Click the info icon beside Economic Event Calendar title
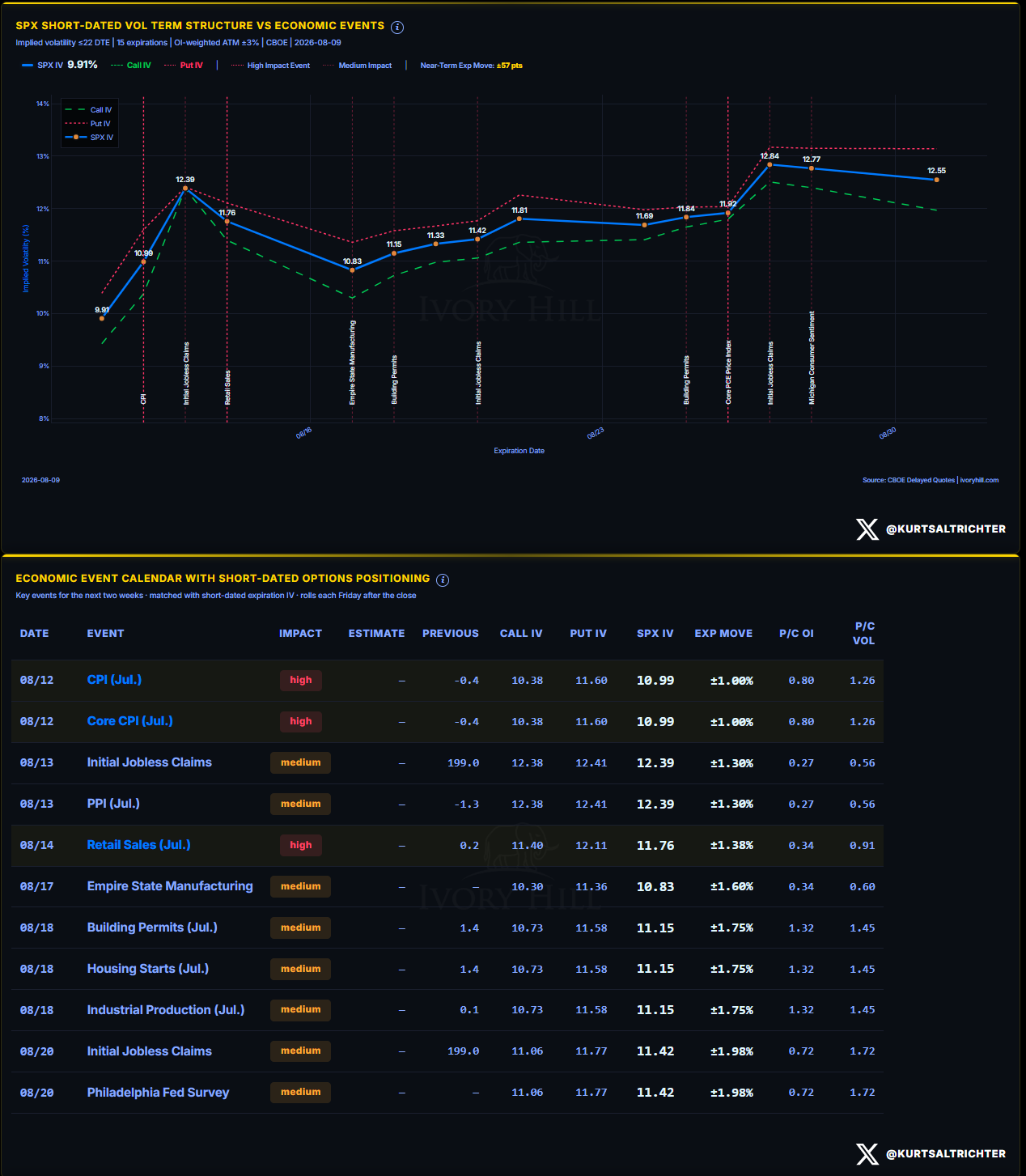Screen dimensions: 1026x1176 click(443, 580)
